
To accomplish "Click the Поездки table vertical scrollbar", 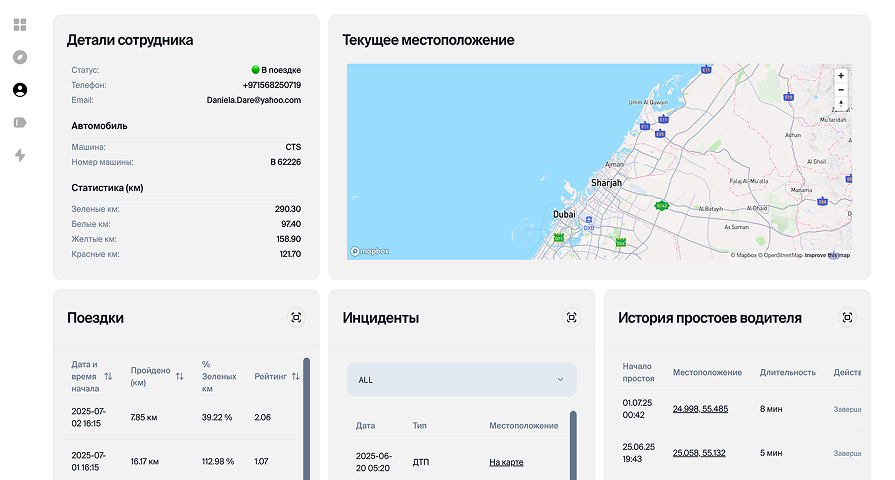I will (x=306, y=420).
